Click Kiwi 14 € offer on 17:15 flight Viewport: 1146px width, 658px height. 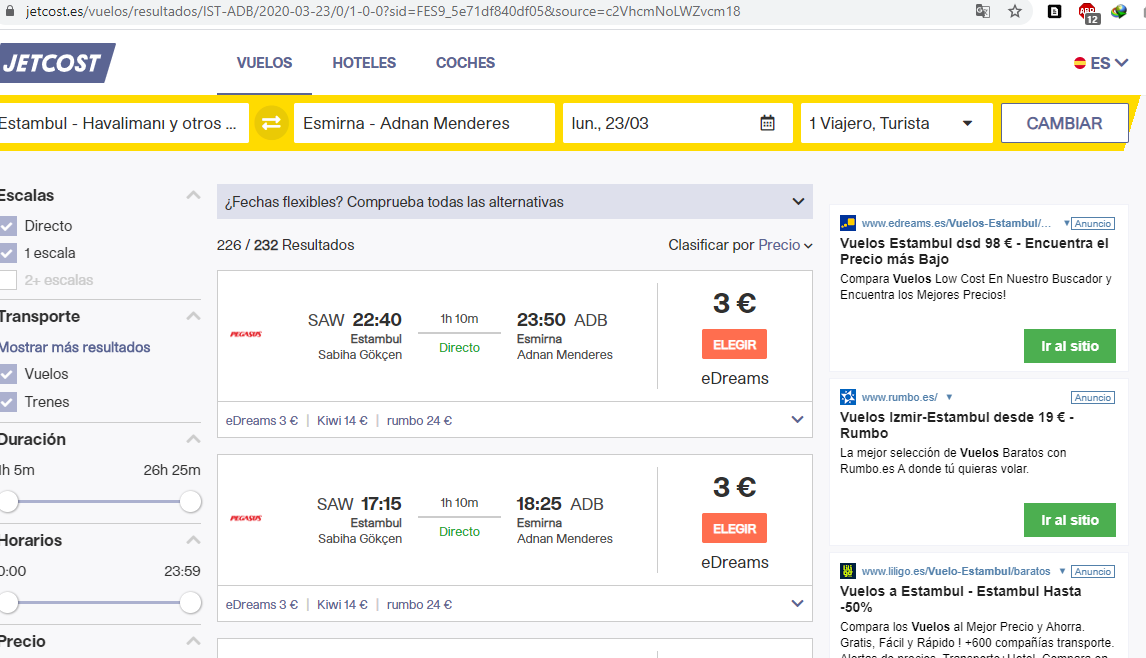(342, 605)
